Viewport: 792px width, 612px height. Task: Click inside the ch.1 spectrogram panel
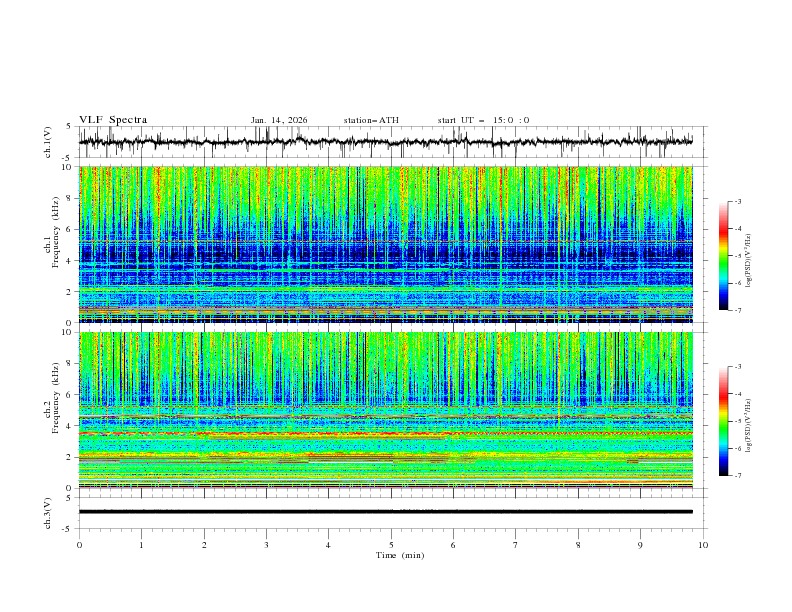(386, 244)
